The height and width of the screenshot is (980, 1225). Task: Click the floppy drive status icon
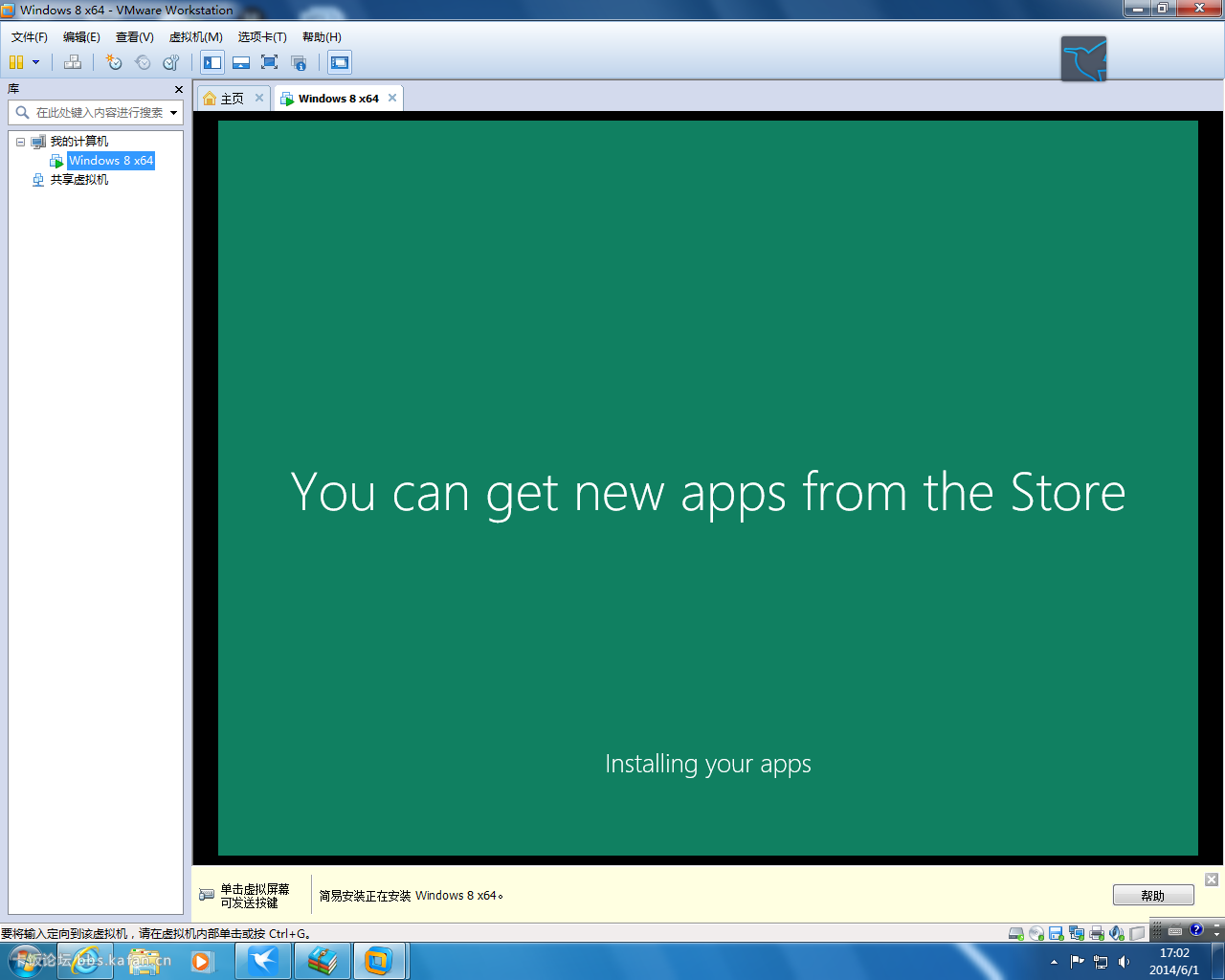[1057, 933]
